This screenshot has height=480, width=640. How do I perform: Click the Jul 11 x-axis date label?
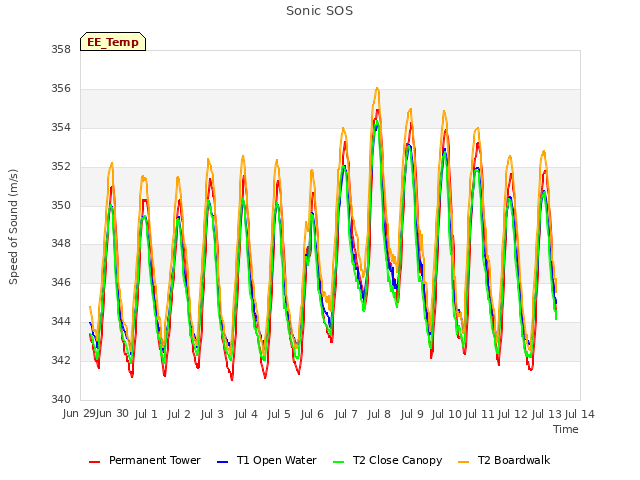(x=480, y=414)
